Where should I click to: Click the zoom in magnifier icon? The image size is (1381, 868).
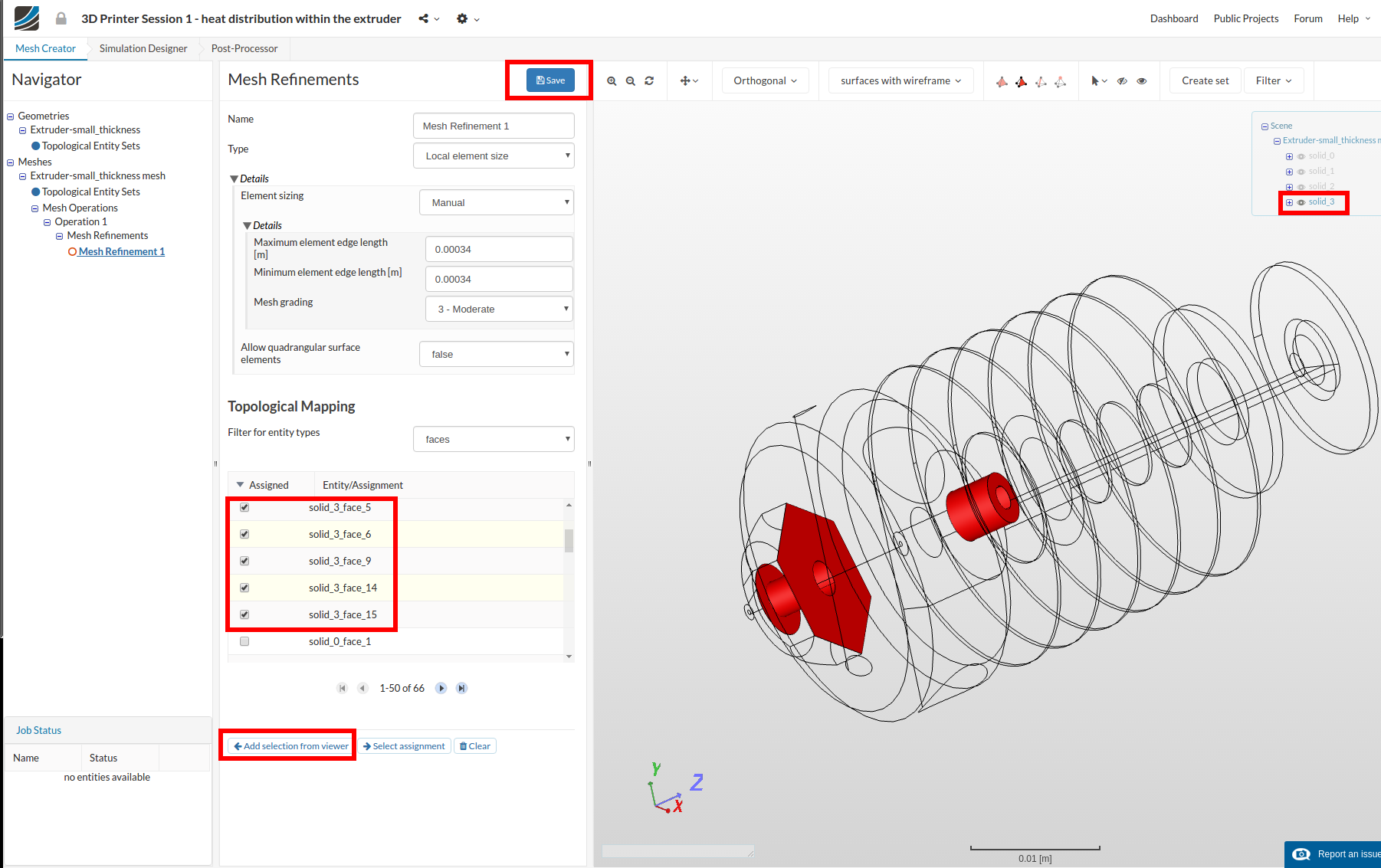(612, 81)
